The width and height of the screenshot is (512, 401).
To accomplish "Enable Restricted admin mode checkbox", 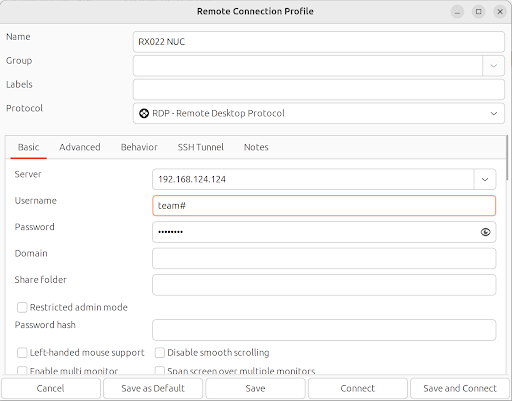I will pyautogui.click(x=22, y=307).
